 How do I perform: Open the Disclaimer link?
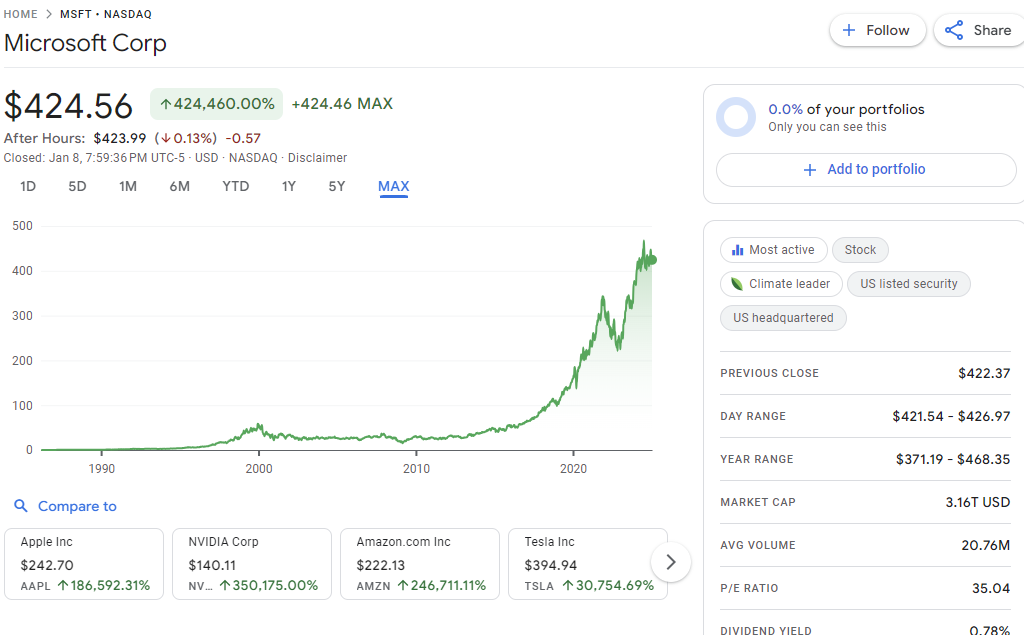pos(317,157)
